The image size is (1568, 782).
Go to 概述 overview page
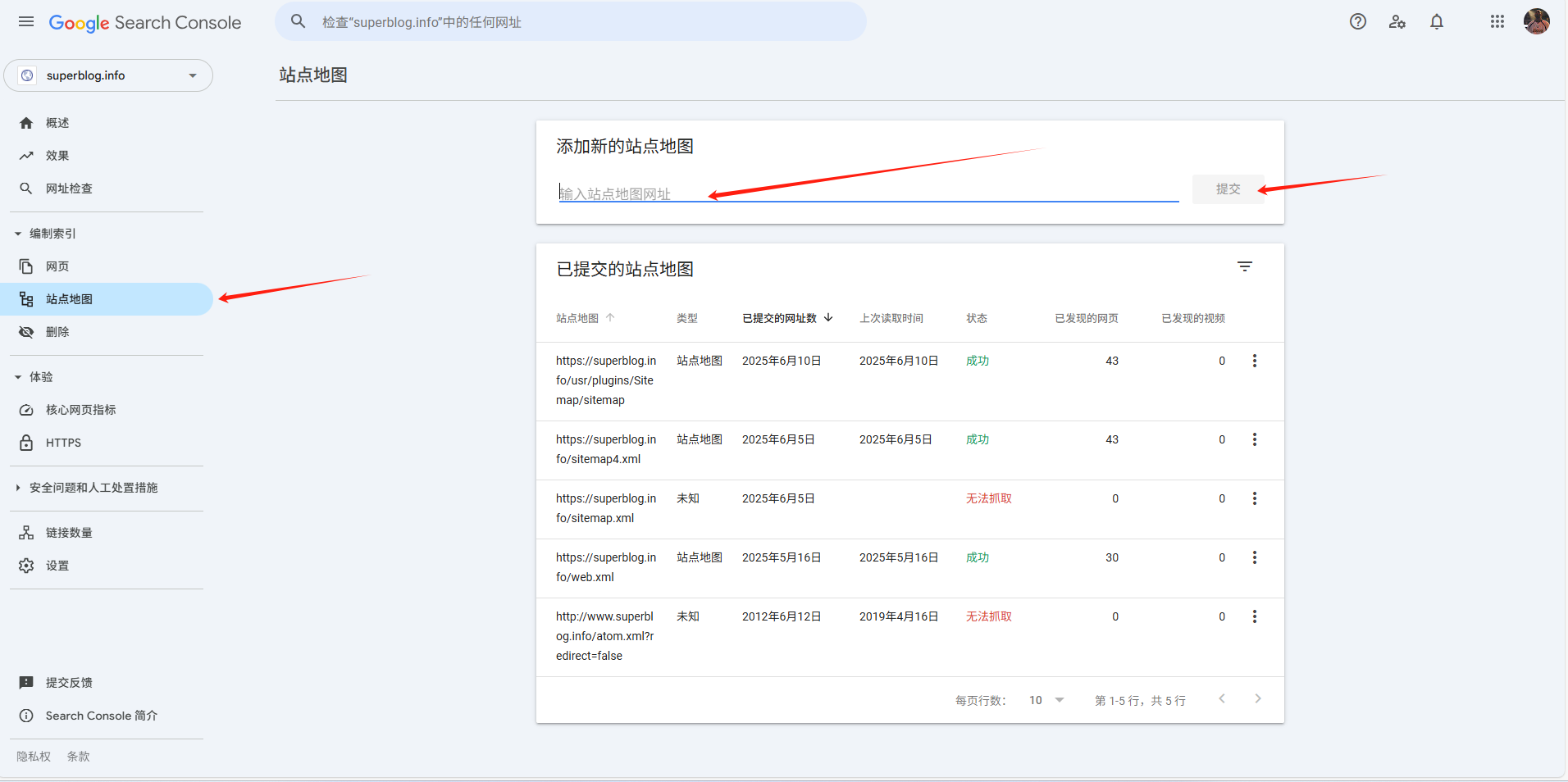pyautogui.click(x=107, y=123)
